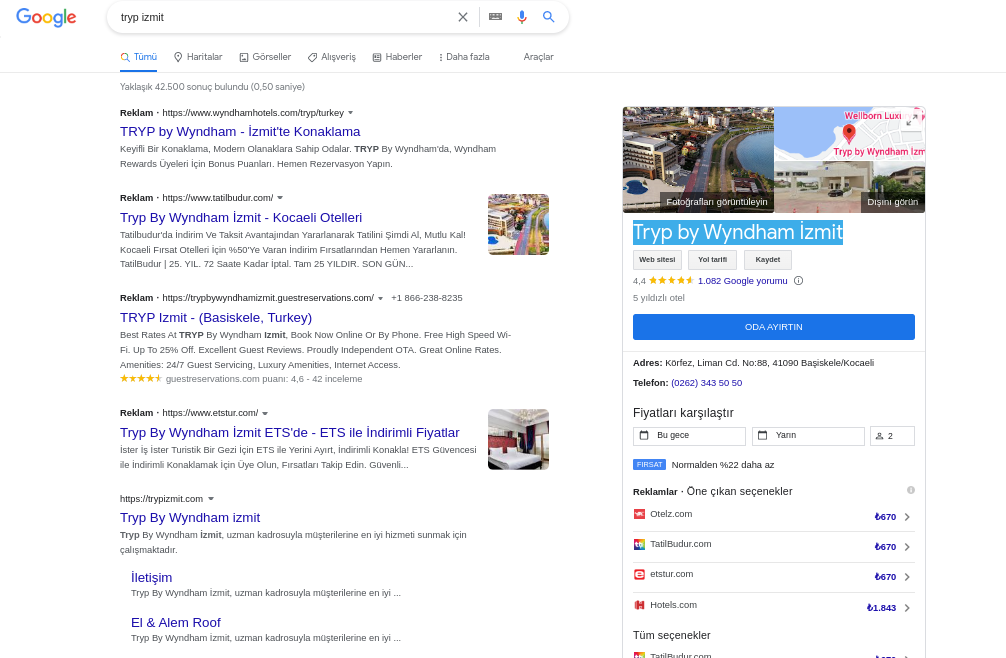Open Fotoğrafları görüntüleyin hotel photo
Screen dimensions: 1006x658
[698, 160]
